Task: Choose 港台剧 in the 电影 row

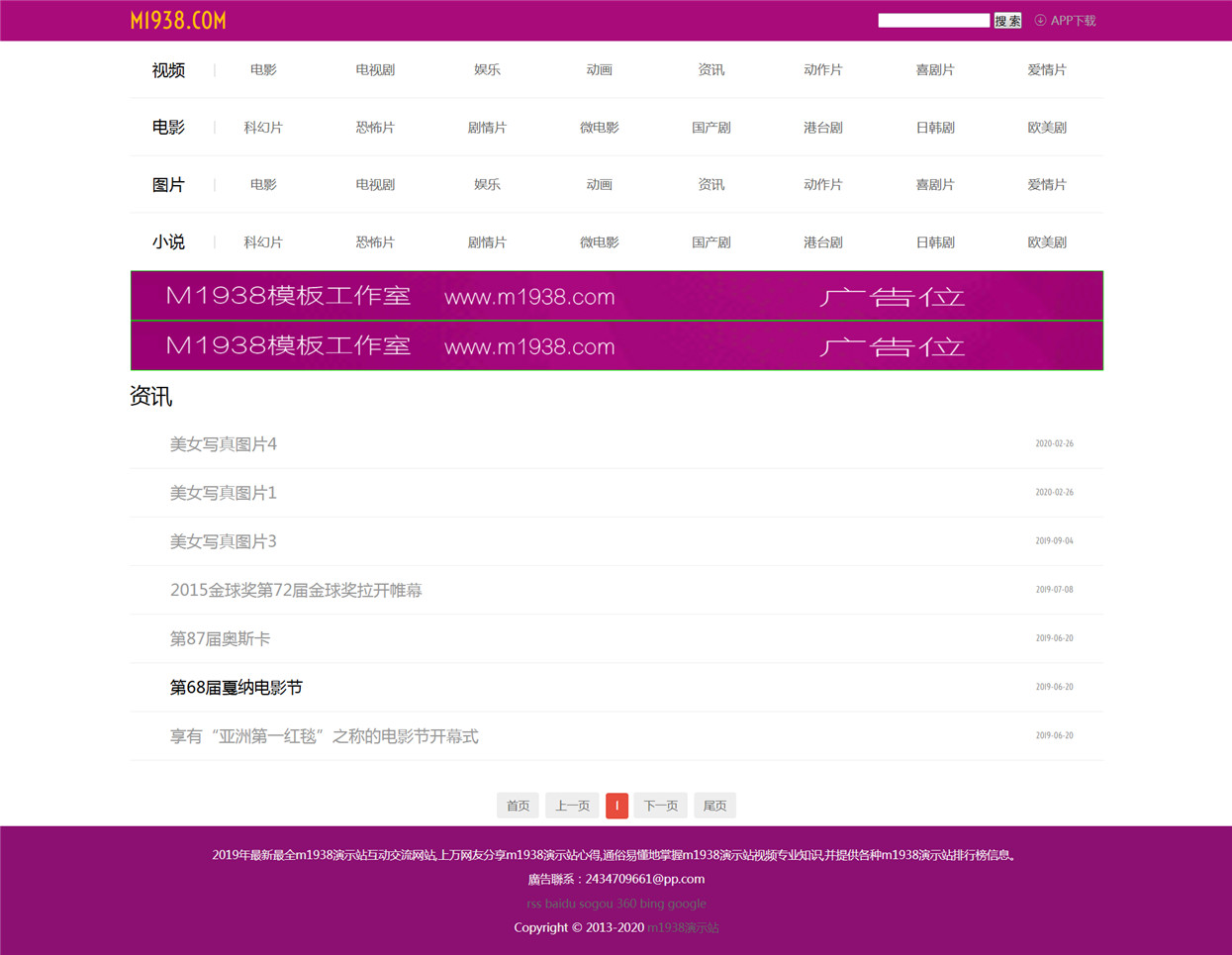Action: pyautogui.click(x=822, y=128)
